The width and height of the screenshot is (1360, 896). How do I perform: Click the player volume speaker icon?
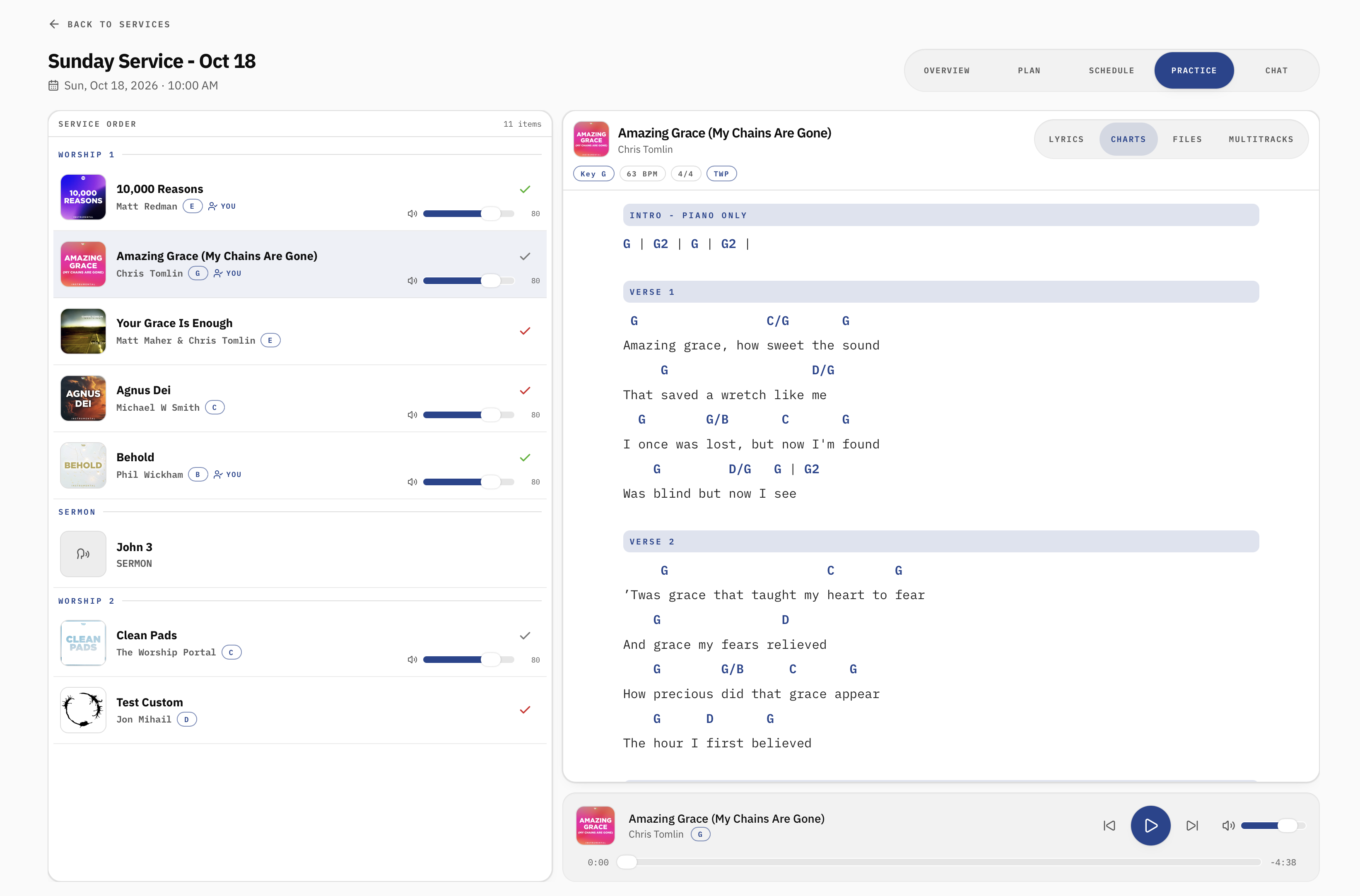[x=1228, y=826]
